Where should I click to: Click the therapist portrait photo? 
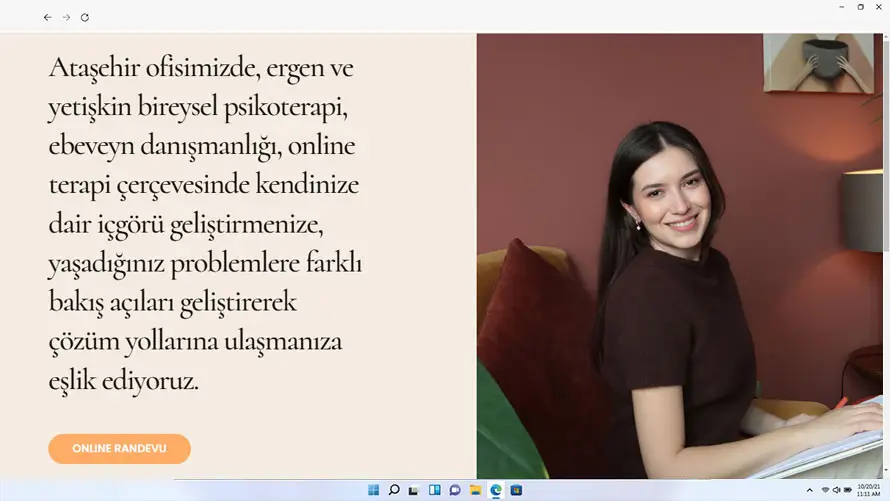tap(679, 256)
